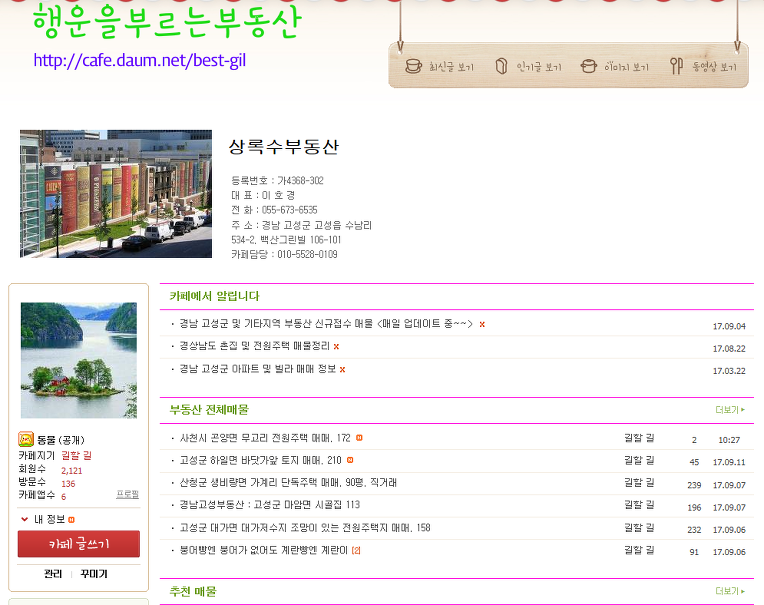Click the 카페 글쓰기 button
This screenshot has height=605, width=764.
(79, 544)
